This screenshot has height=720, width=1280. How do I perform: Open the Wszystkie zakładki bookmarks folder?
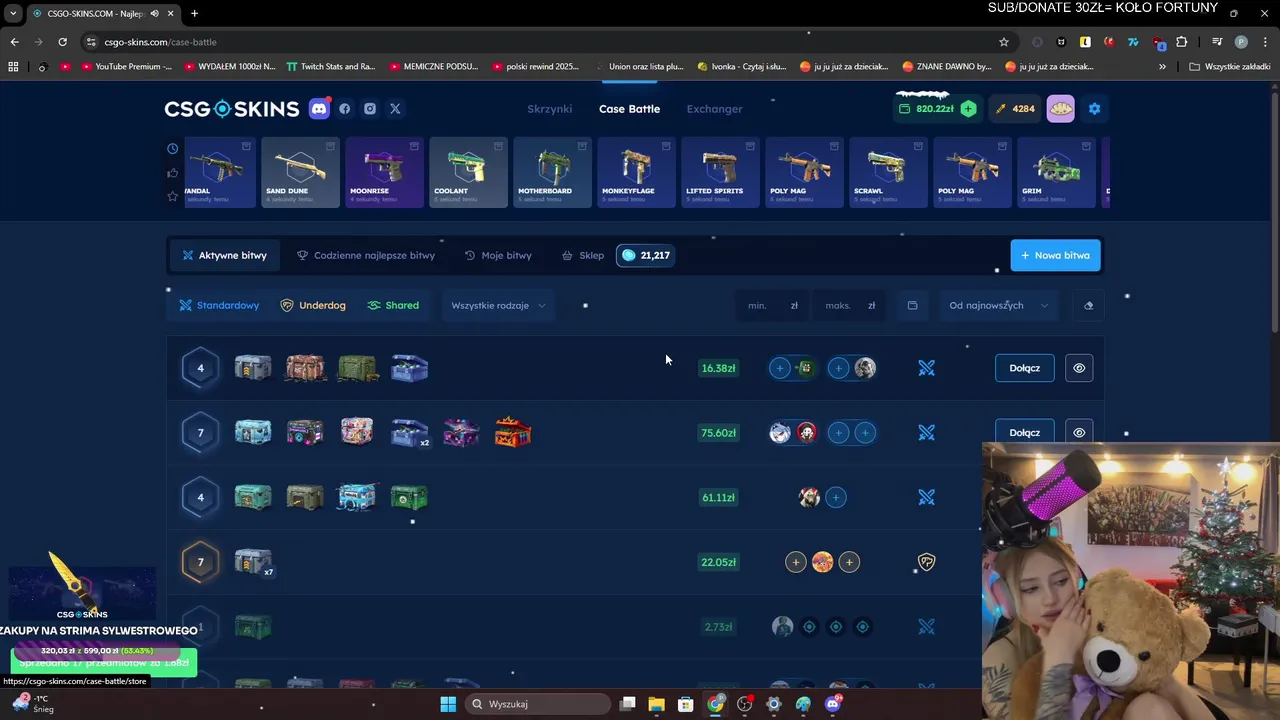click(1229, 67)
